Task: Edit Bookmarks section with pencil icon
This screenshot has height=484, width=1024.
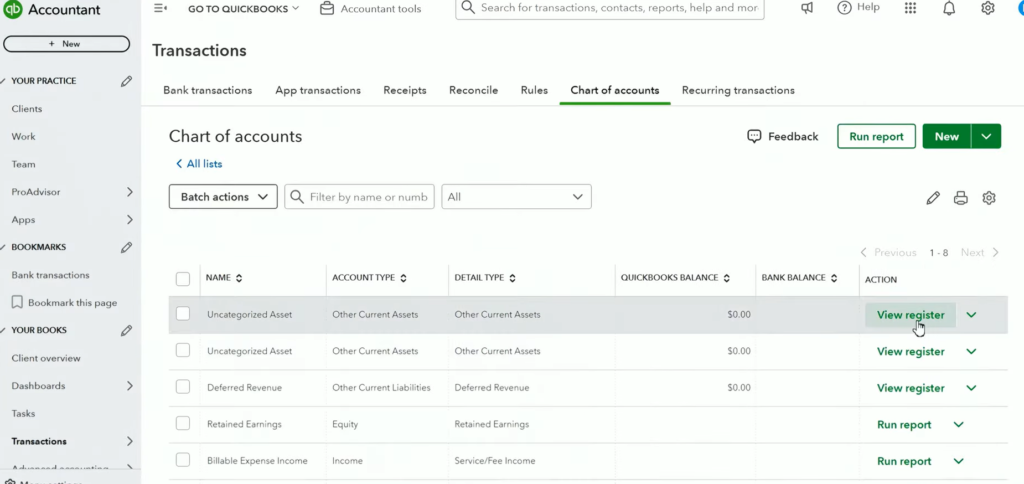Action: 127,248
